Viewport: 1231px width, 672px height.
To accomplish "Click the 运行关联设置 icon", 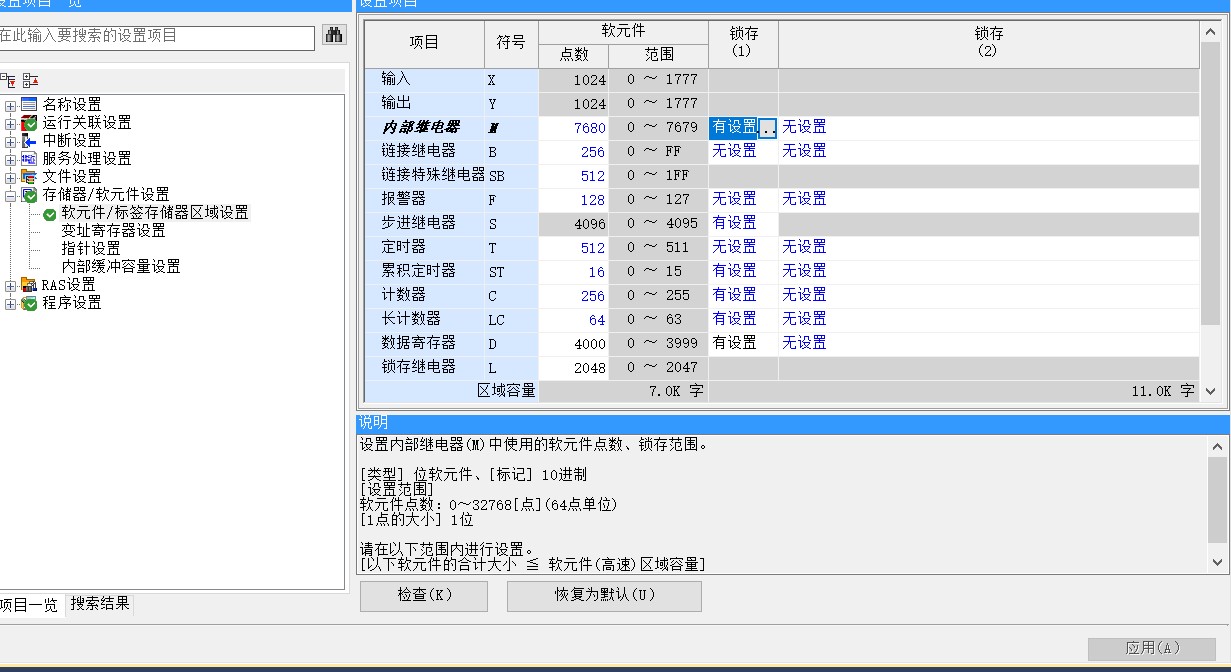I will pyautogui.click(x=29, y=123).
